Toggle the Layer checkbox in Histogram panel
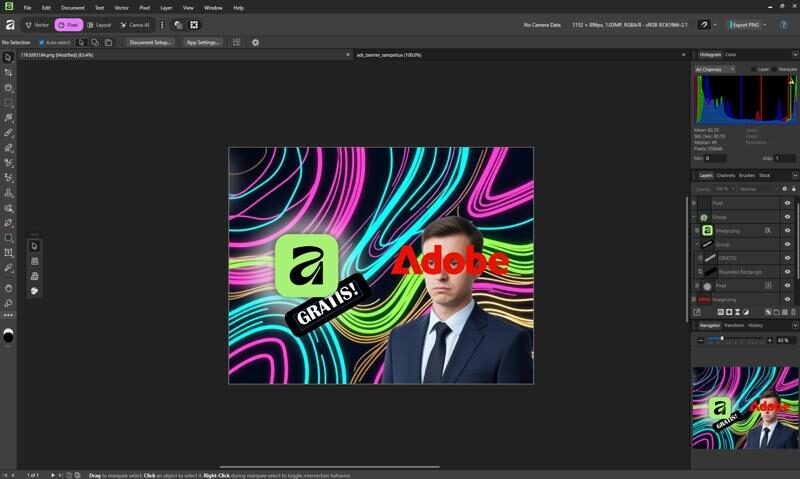This screenshot has height=479, width=800. pos(753,69)
